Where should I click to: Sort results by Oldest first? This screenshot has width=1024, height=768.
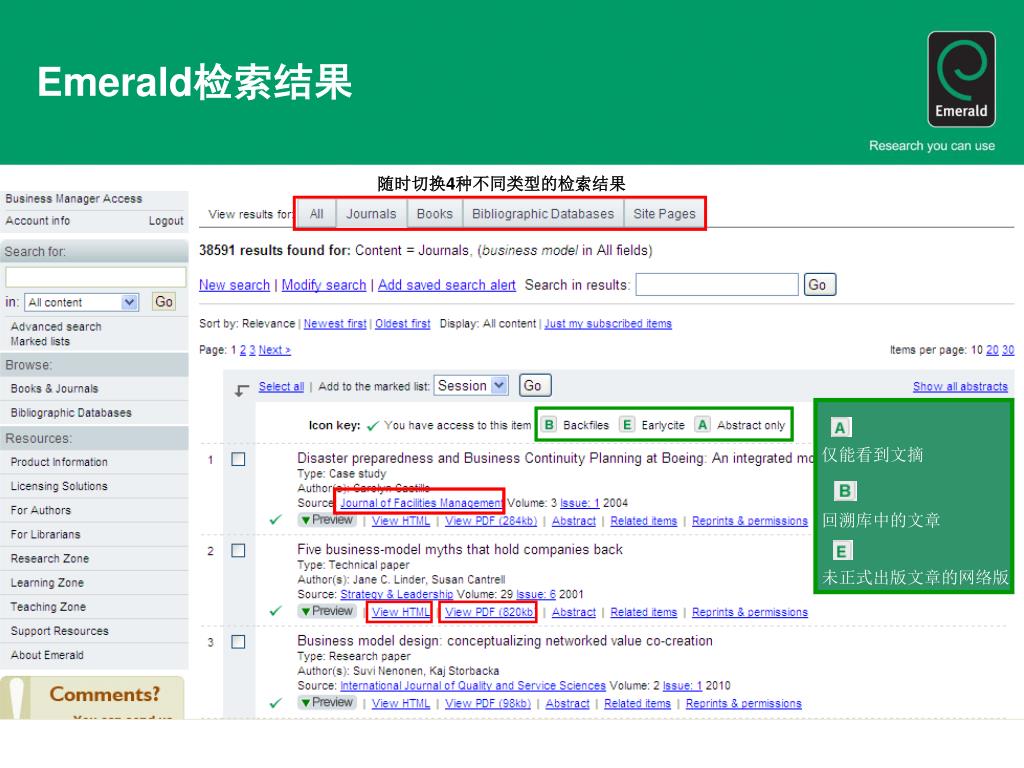[x=403, y=323]
